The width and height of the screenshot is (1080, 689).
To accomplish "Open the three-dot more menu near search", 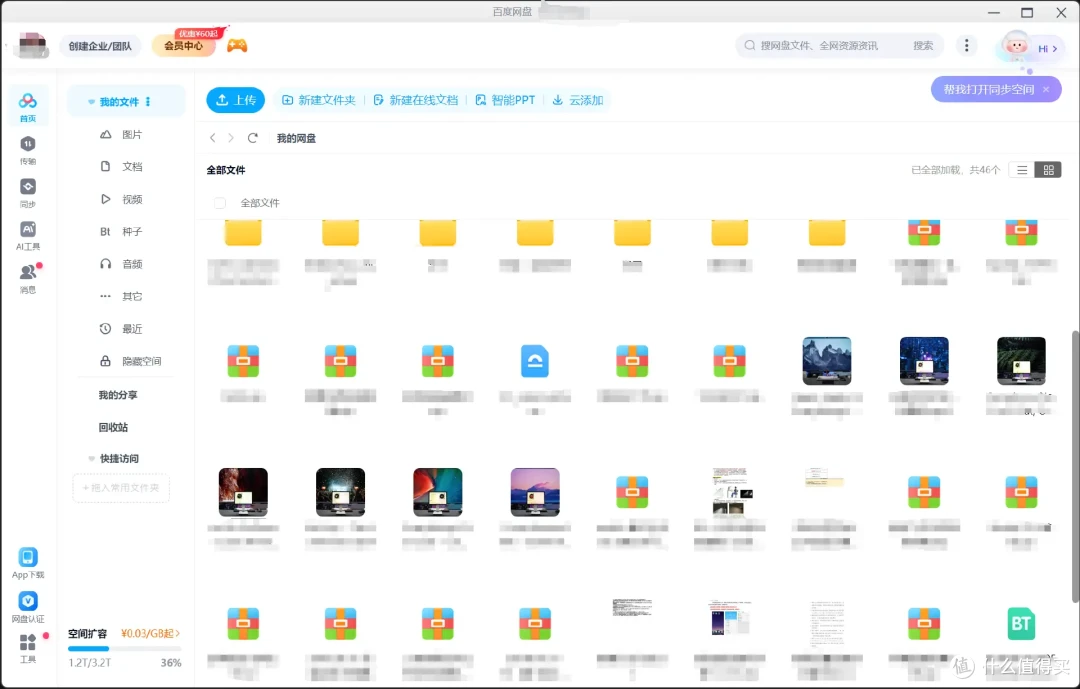I will tap(966, 45).
